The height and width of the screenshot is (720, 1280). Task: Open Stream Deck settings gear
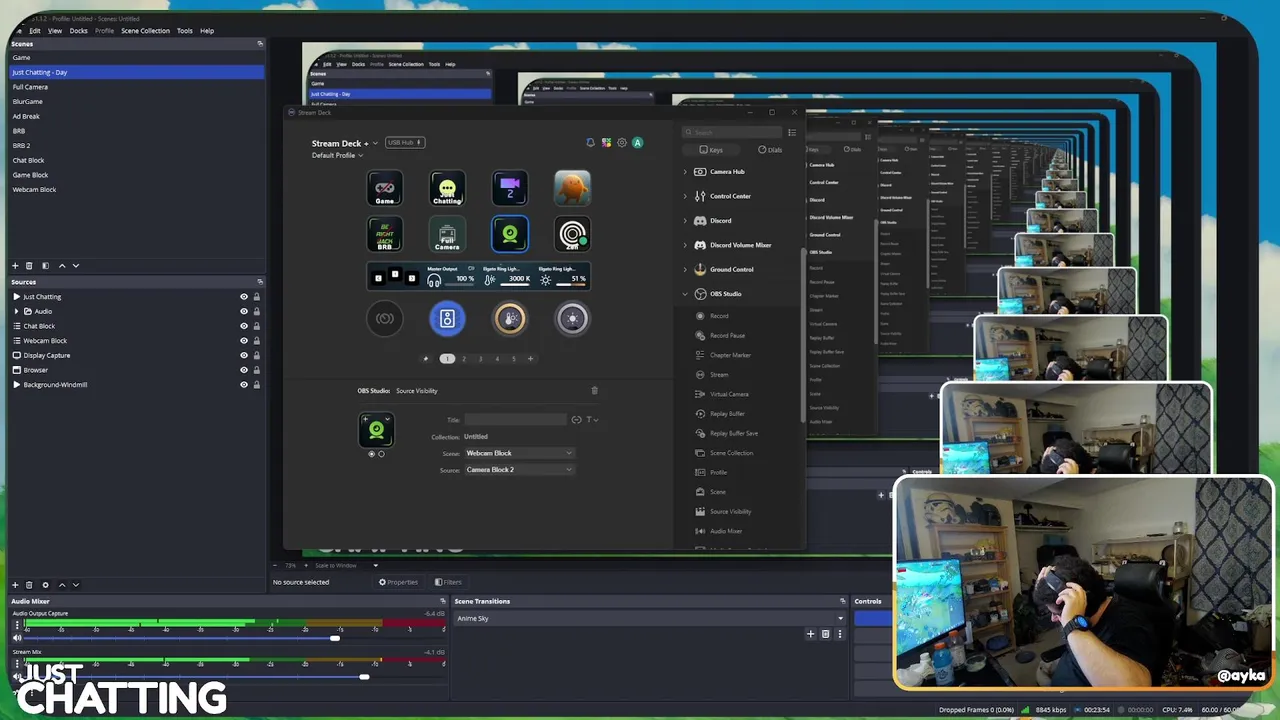[x=621, y=143]
